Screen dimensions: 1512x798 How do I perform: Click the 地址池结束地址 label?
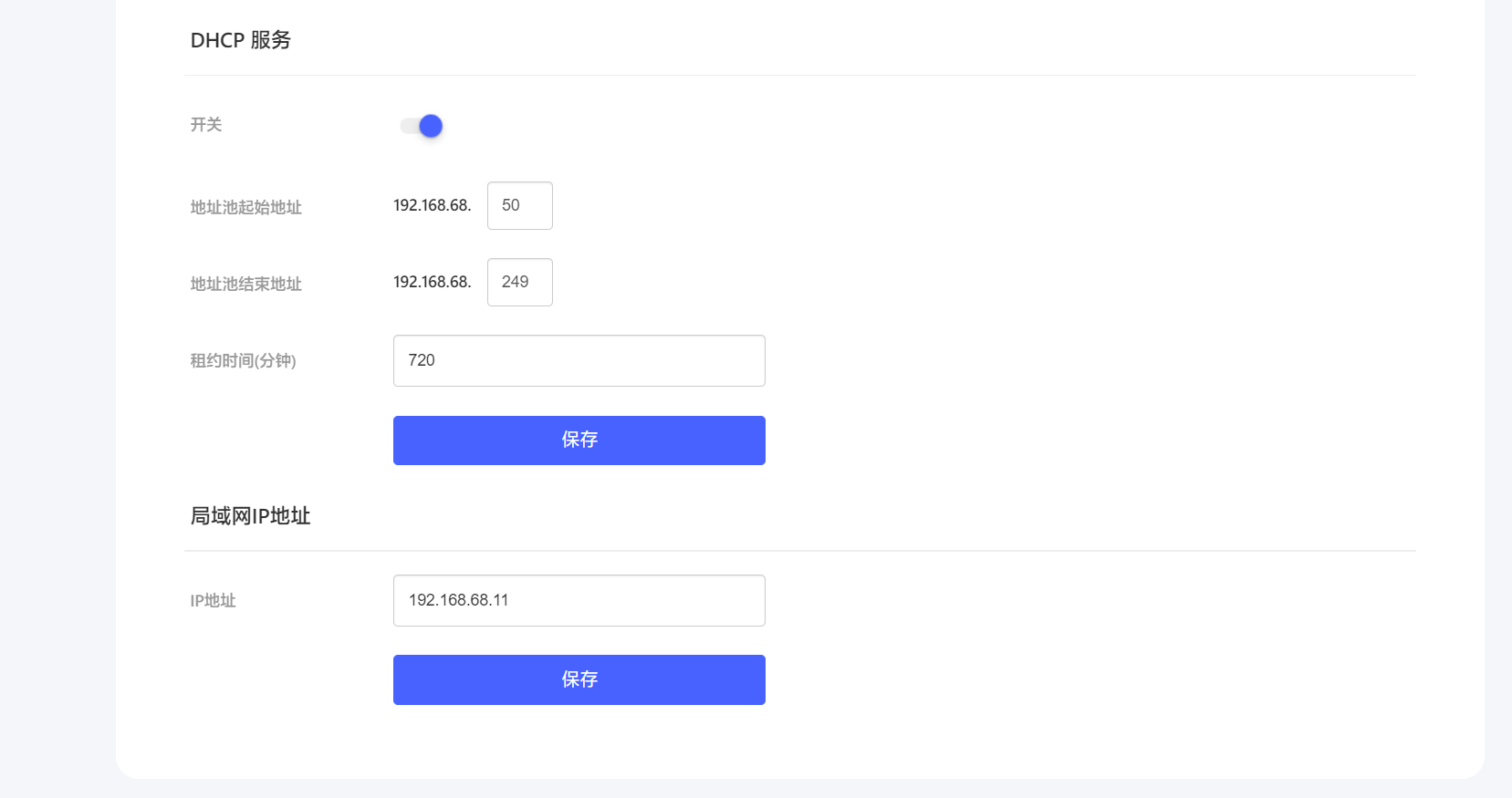pyautogui.click(x=245, y=285)
